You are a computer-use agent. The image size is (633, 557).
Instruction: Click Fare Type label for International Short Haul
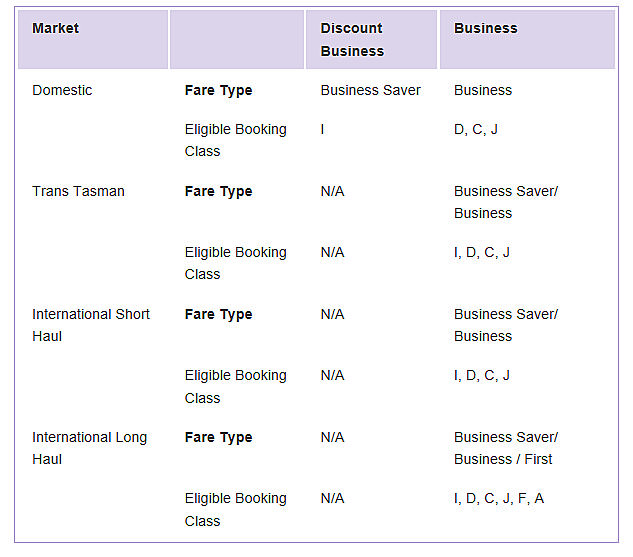[218, 314]
